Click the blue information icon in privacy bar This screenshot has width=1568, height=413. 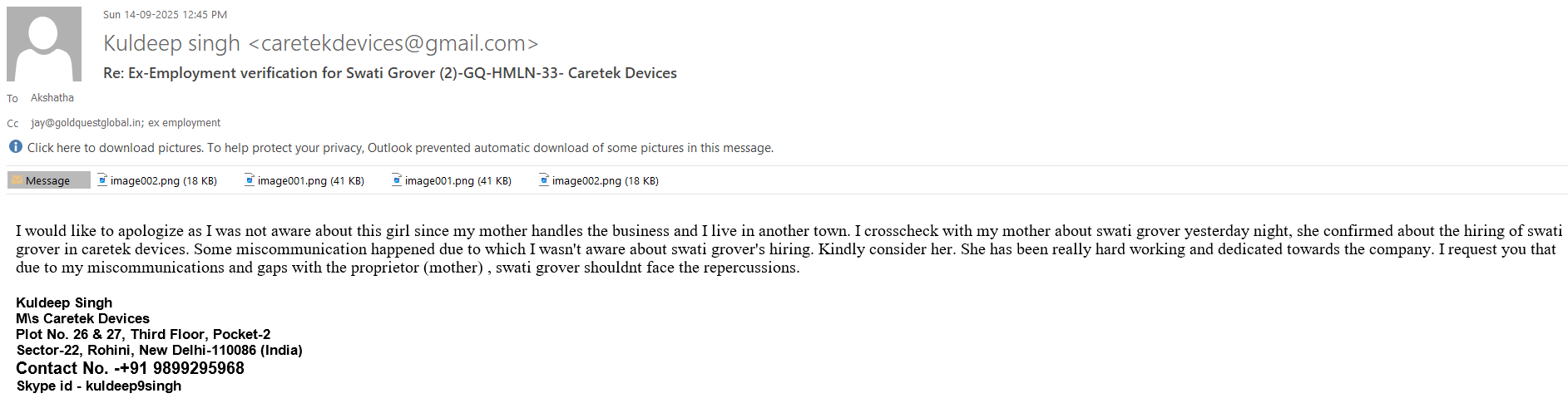click(16, 147)
